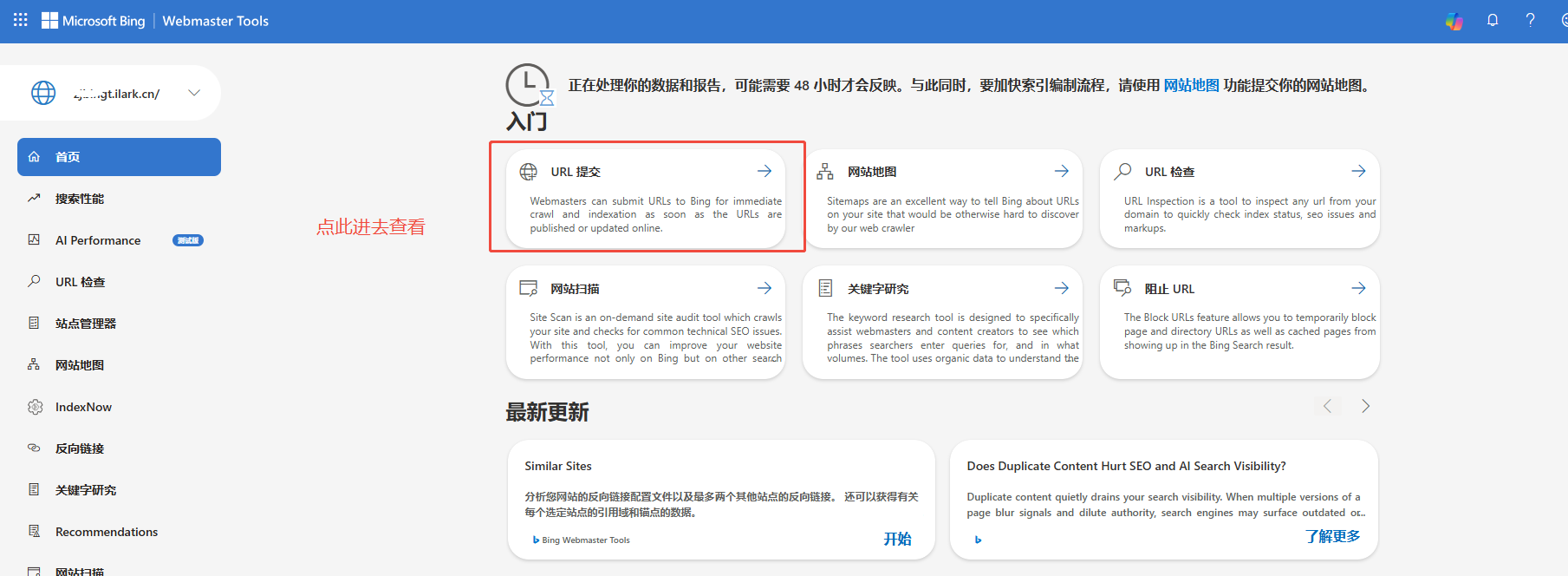The height and width of the screenshot is (576, 1568).
Task: Click the trend line icon for 搜索性能
Action: pyautogui.click(x=34, y=199)
